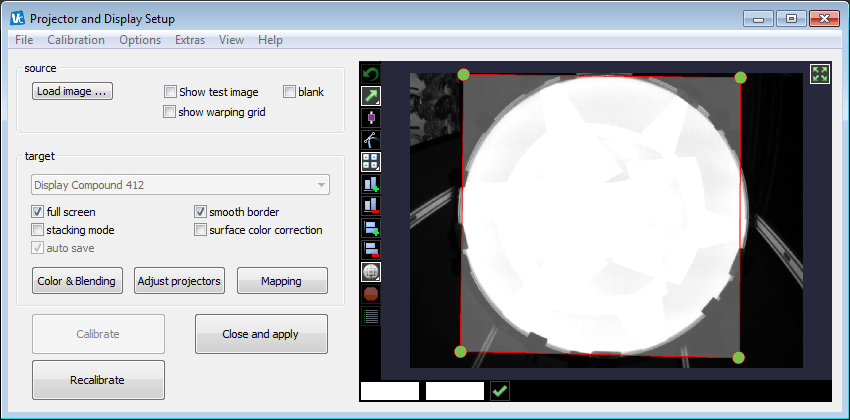The height and width of the screenshot is (420, 850).
Task: Open the Display Compound 412 dropdown
Action: tap(181, 185)
